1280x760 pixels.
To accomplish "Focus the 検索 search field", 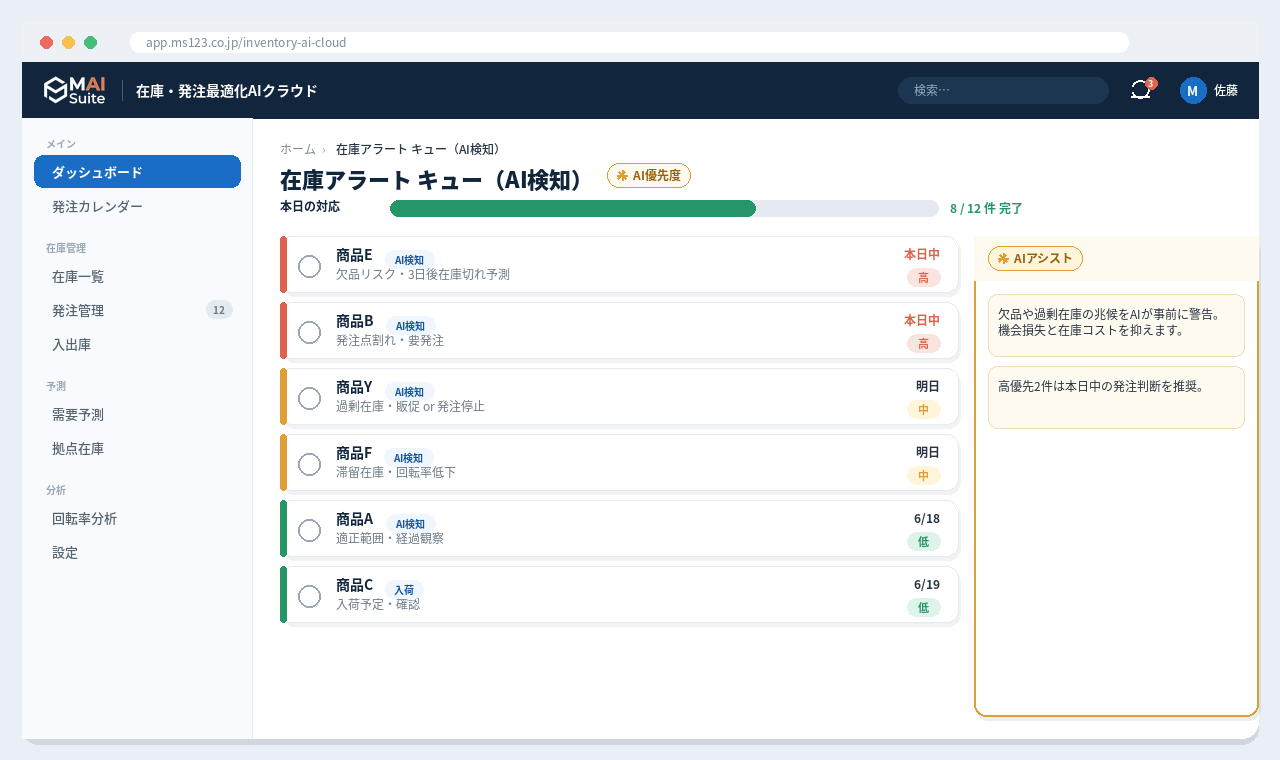I will 1003,90.
